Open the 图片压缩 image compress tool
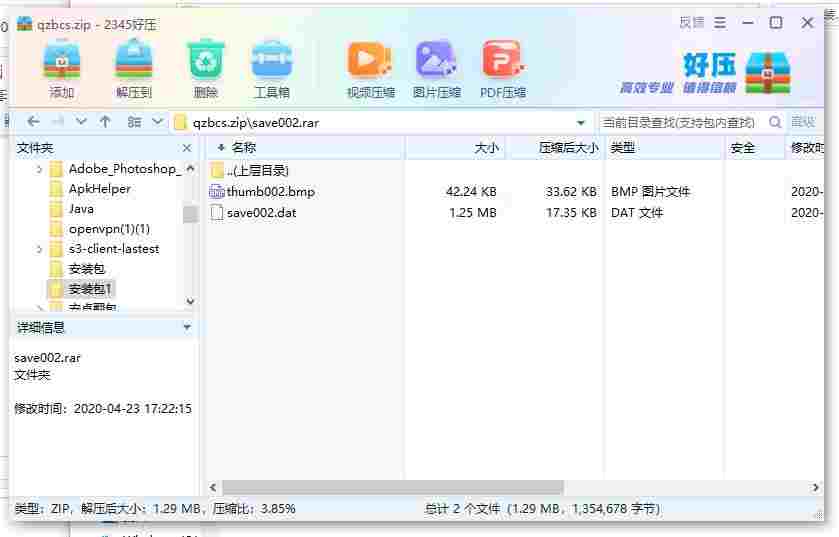 [436, 60]
